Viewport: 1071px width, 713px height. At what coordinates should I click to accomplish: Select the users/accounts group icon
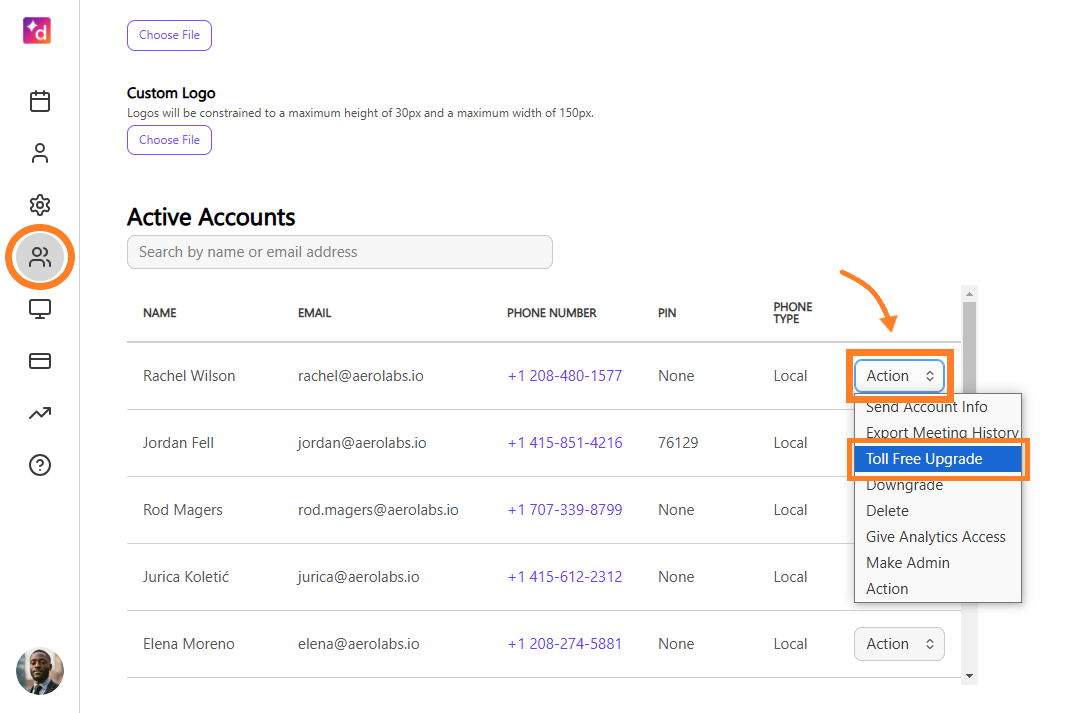coord(40,257)
